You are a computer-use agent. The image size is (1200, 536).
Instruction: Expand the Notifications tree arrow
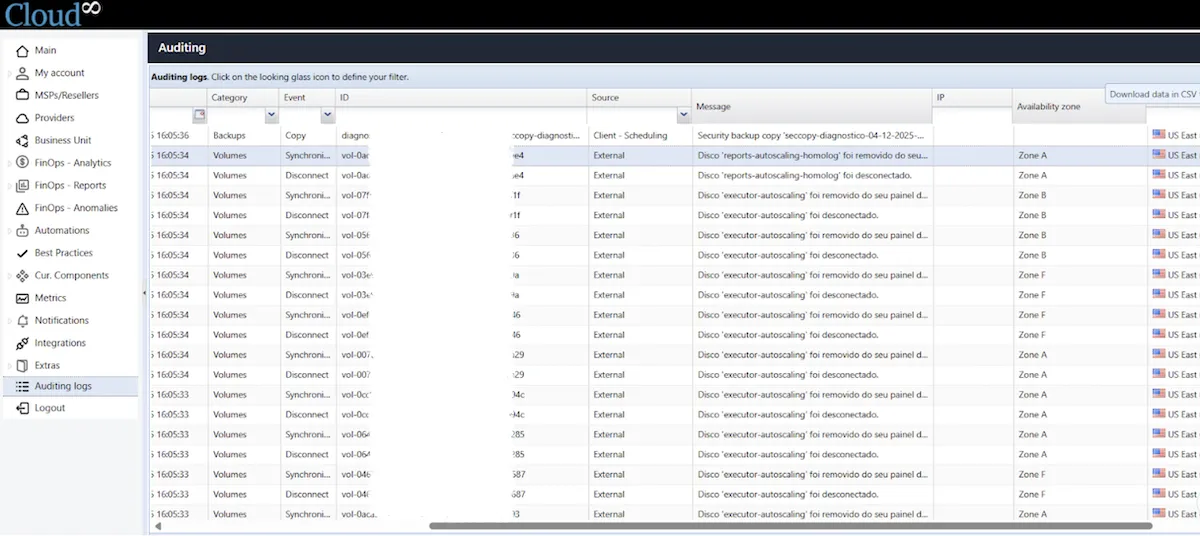pos(10,320)
